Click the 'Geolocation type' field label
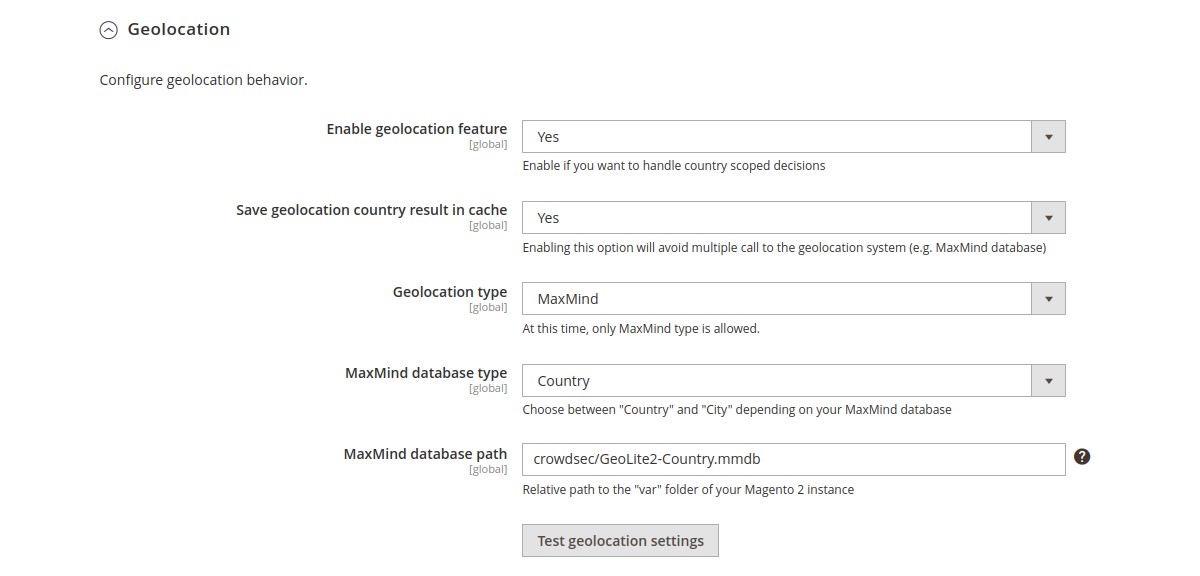The height and width of the screenshot is (576, 1200). pyautogui.click(x=450, y=292)
